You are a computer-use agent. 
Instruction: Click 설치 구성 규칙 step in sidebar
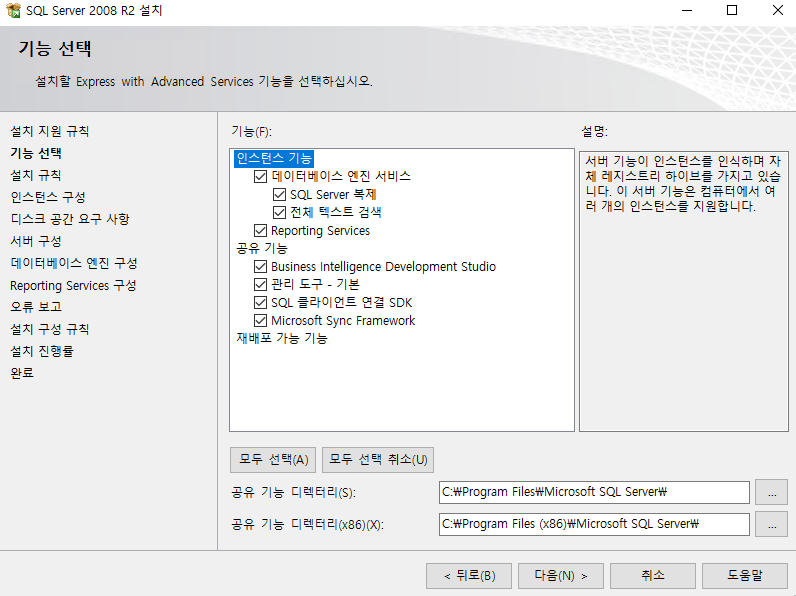[50, 329]
